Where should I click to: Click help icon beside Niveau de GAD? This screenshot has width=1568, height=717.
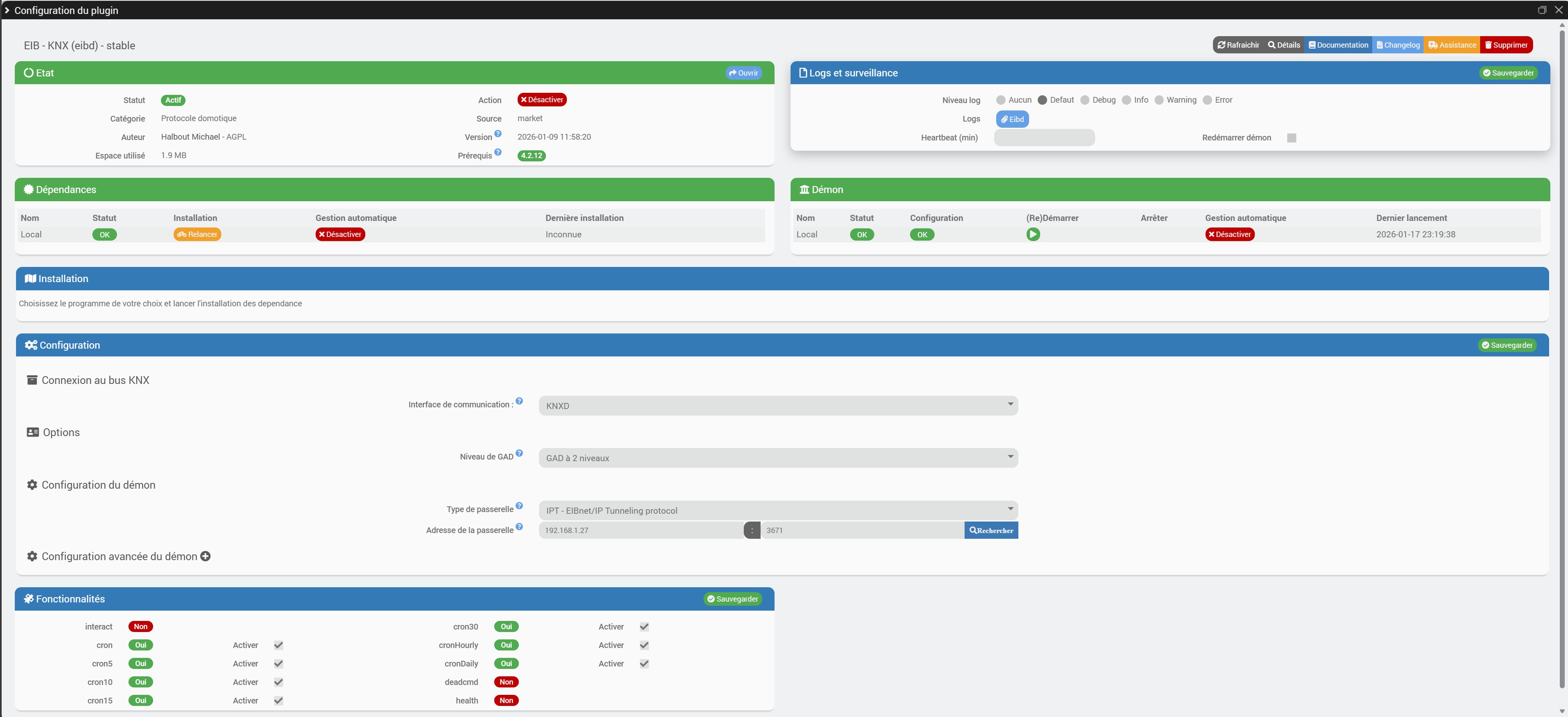coord(519,453)
